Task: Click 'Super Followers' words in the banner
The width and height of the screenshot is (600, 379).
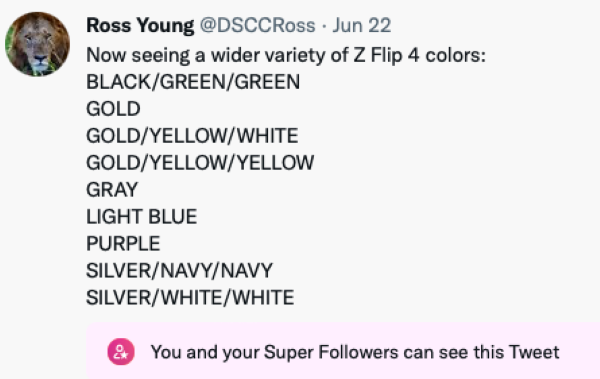Action: point(331,352)
